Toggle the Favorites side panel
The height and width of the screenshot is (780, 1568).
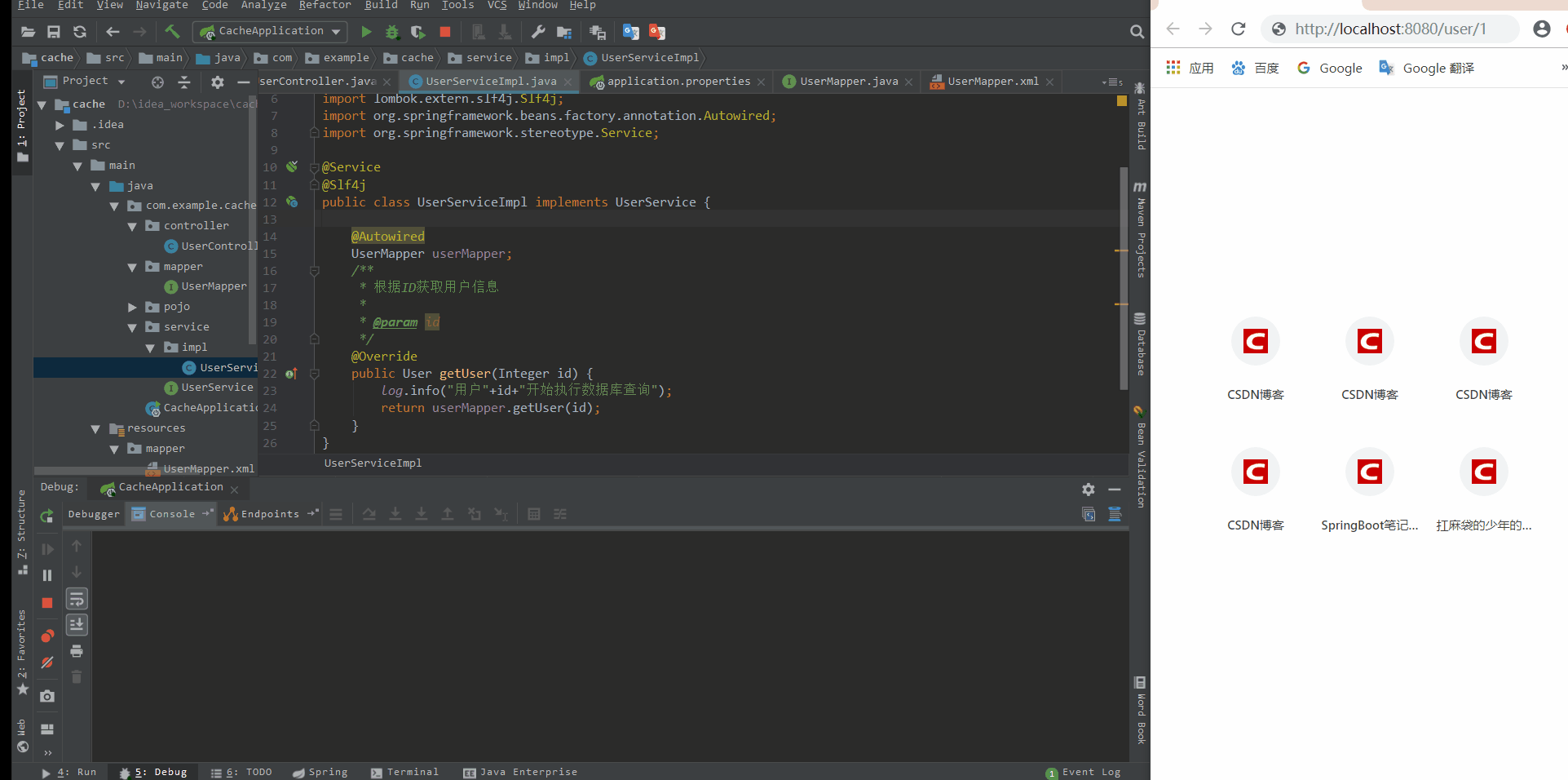pyautogui.click(x=21, y=653)
